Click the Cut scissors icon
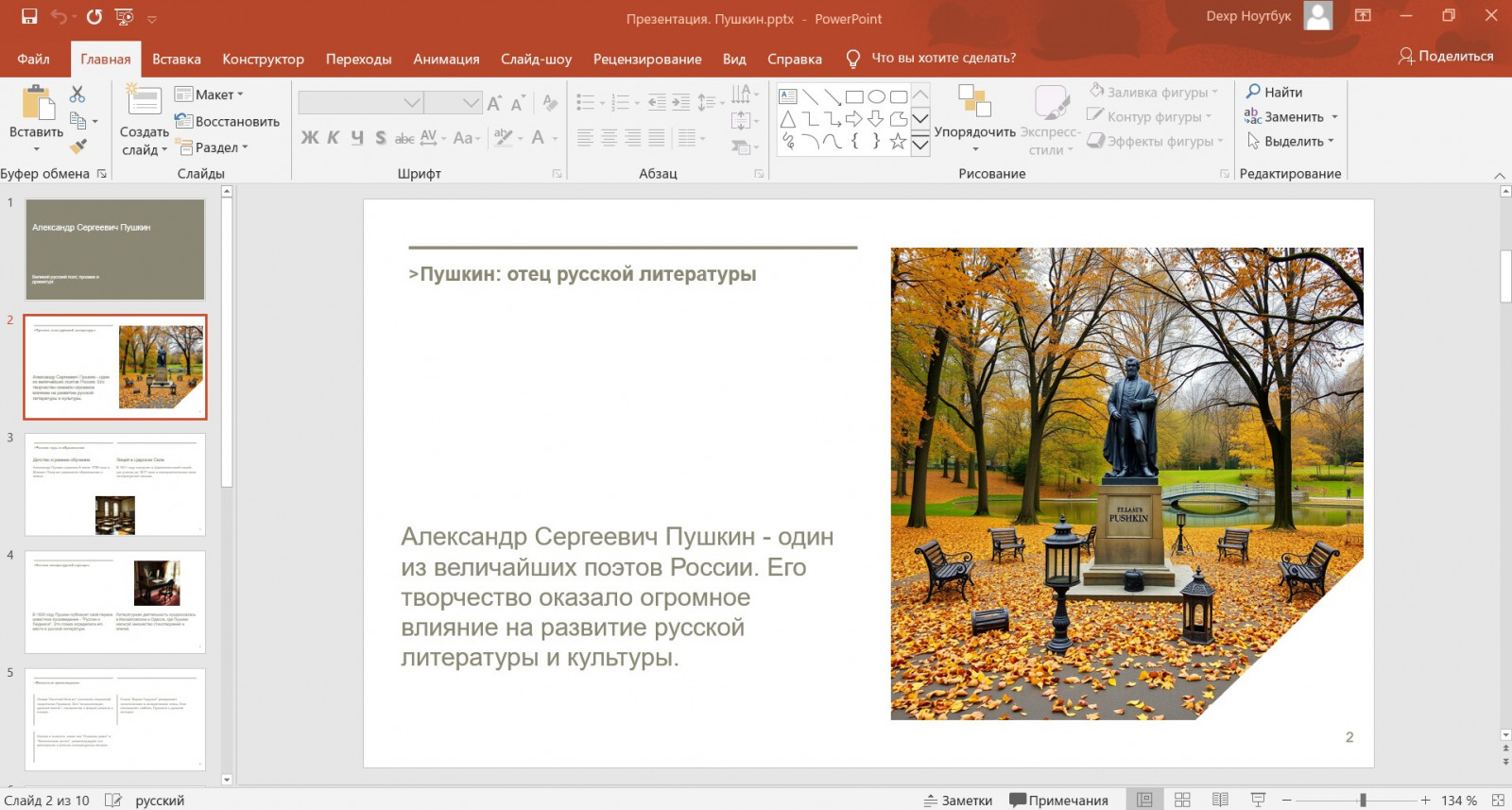Screen dimensions: 1512x810 coord(77,95)
